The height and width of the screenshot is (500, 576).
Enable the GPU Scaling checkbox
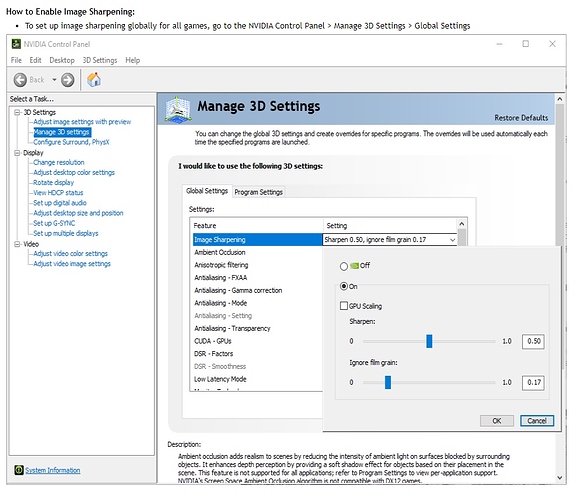pos(344,306)
